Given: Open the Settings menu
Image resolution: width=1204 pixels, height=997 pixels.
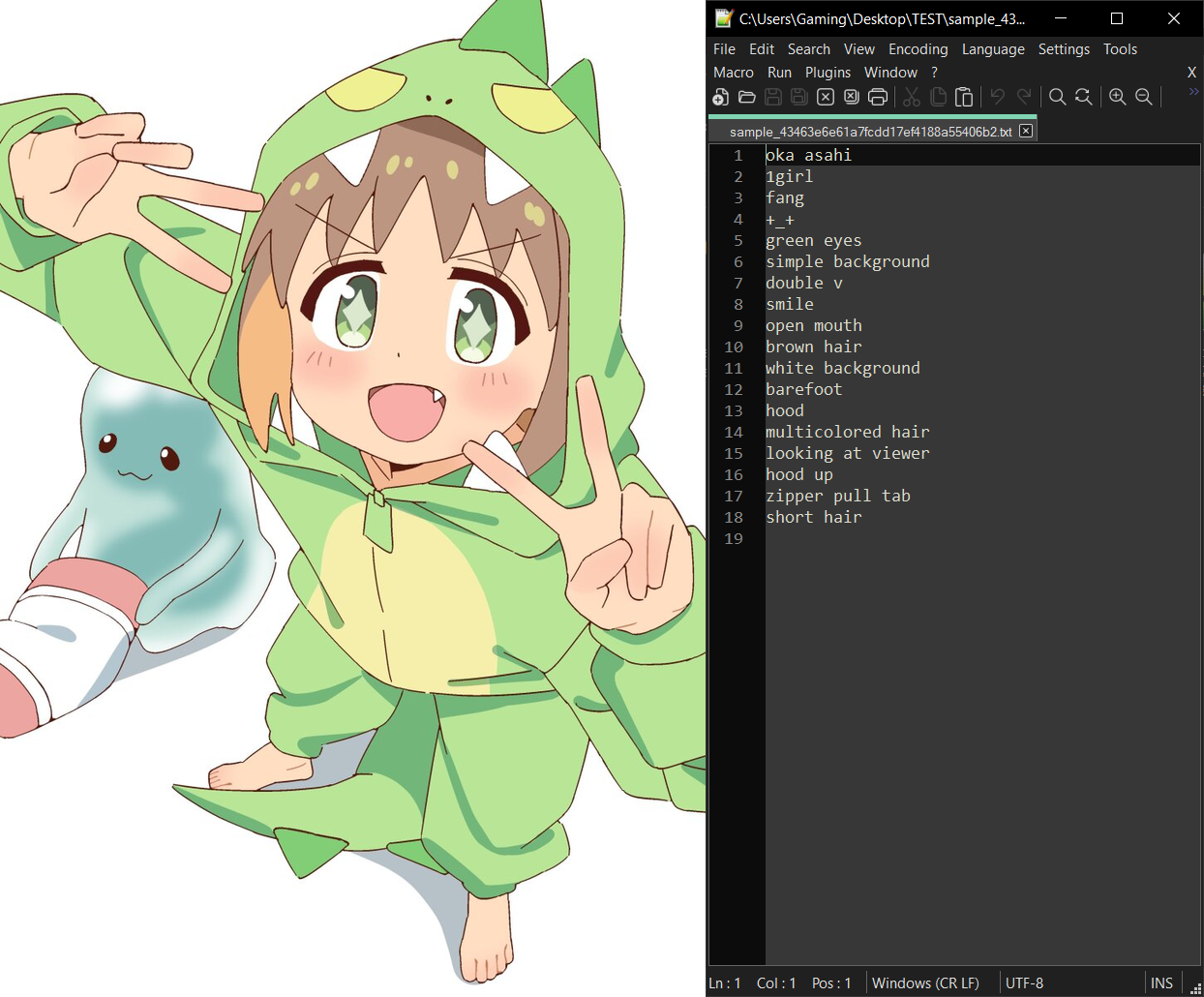Looking at the screenshot, I should pyautogui.click(x=1064, y=49).
